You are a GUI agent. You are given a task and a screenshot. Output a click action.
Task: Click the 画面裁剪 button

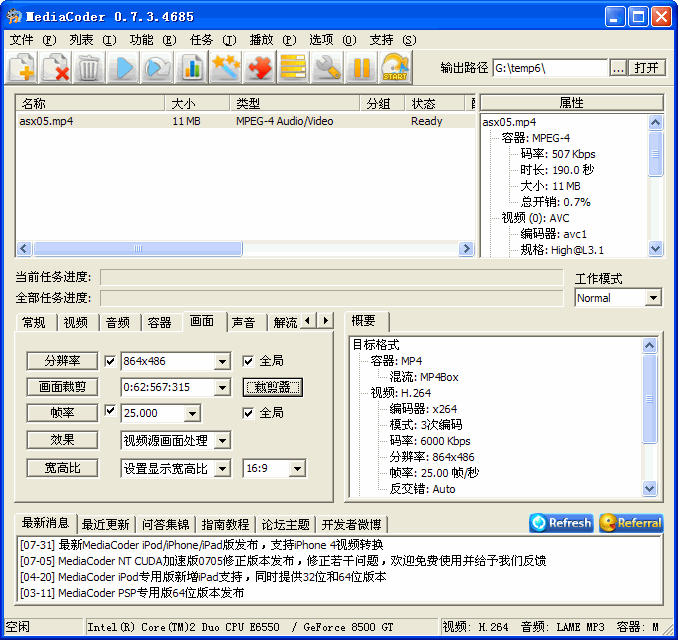coord(62,387)
